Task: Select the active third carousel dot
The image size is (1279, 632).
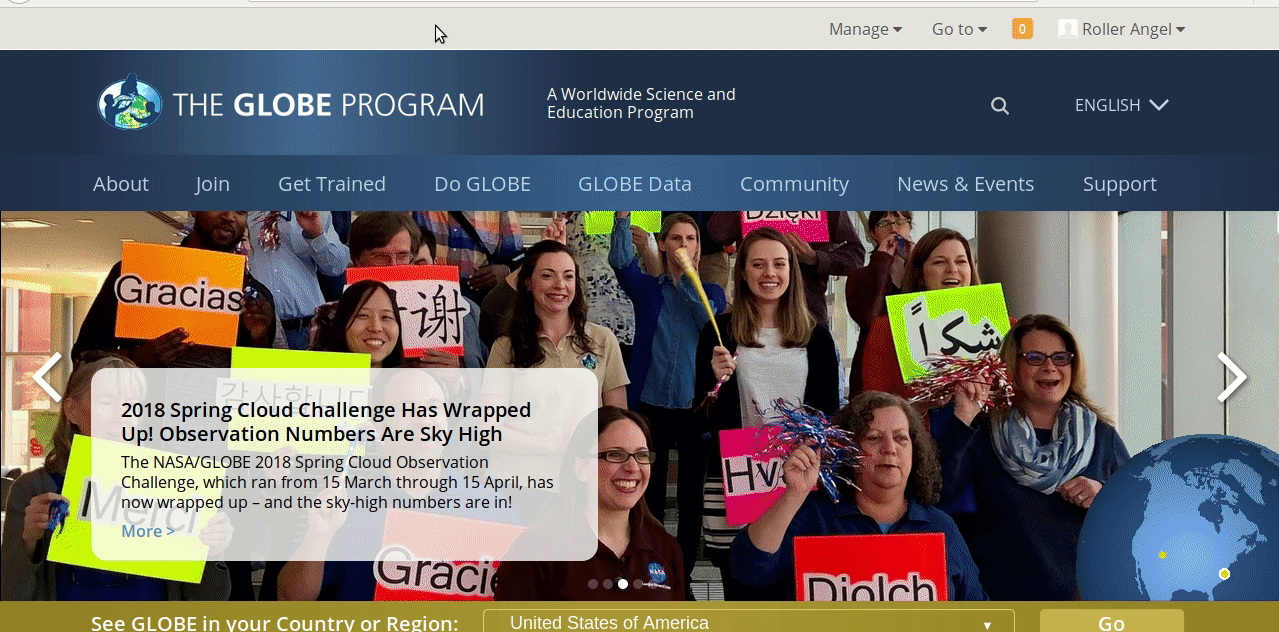Action: pyautogui.click(x=623, y=584)
